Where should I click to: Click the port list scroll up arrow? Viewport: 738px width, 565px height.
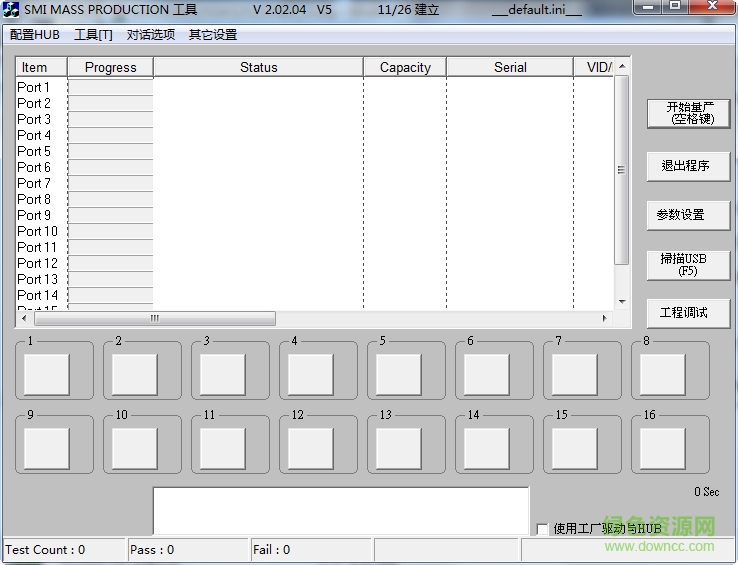(x=622, y=66)
